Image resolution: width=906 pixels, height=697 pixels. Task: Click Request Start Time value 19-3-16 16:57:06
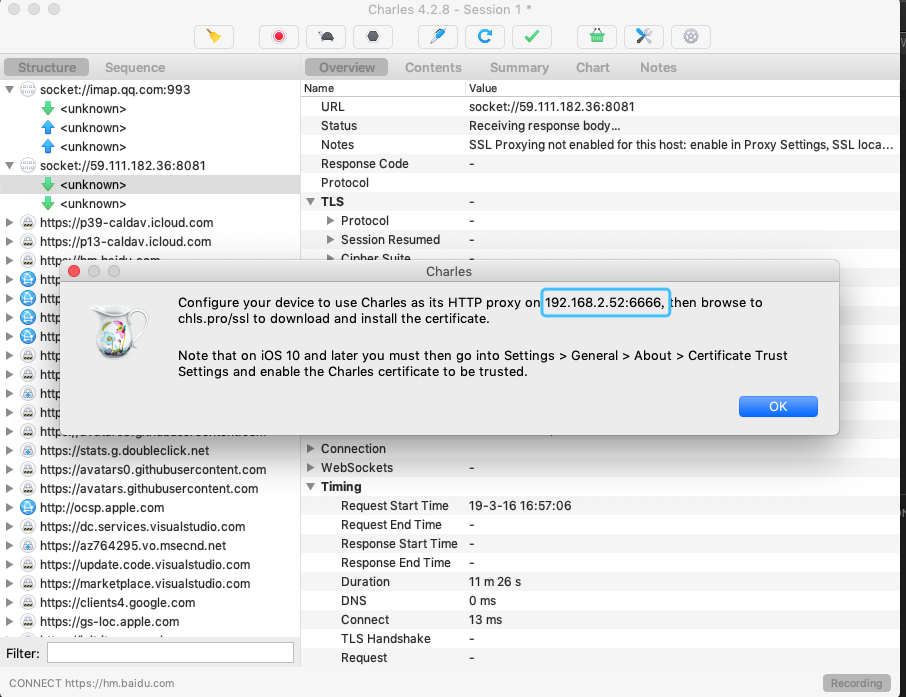(x=519, y=506)
